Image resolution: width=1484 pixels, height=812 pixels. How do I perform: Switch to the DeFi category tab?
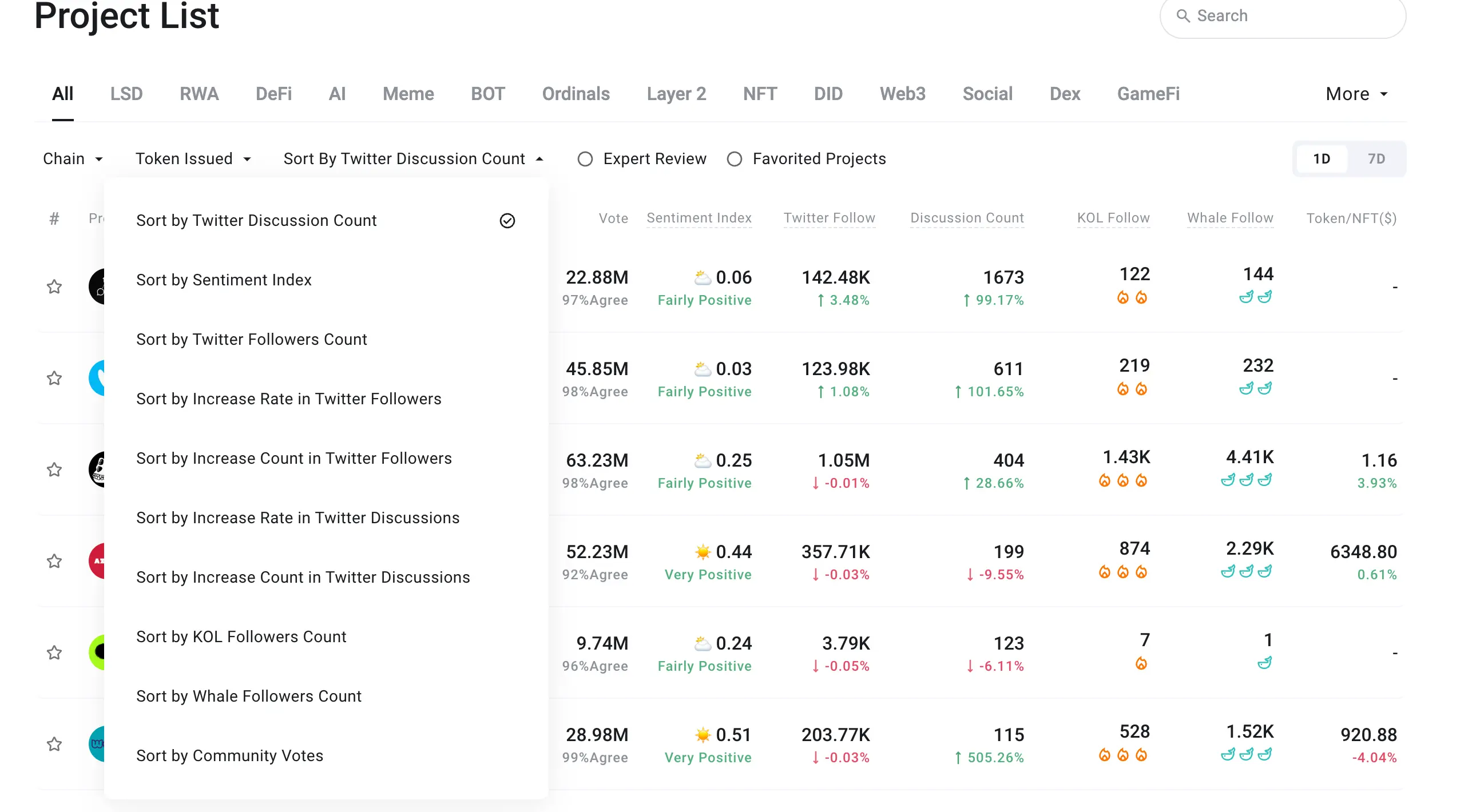(x=273, y=94)
